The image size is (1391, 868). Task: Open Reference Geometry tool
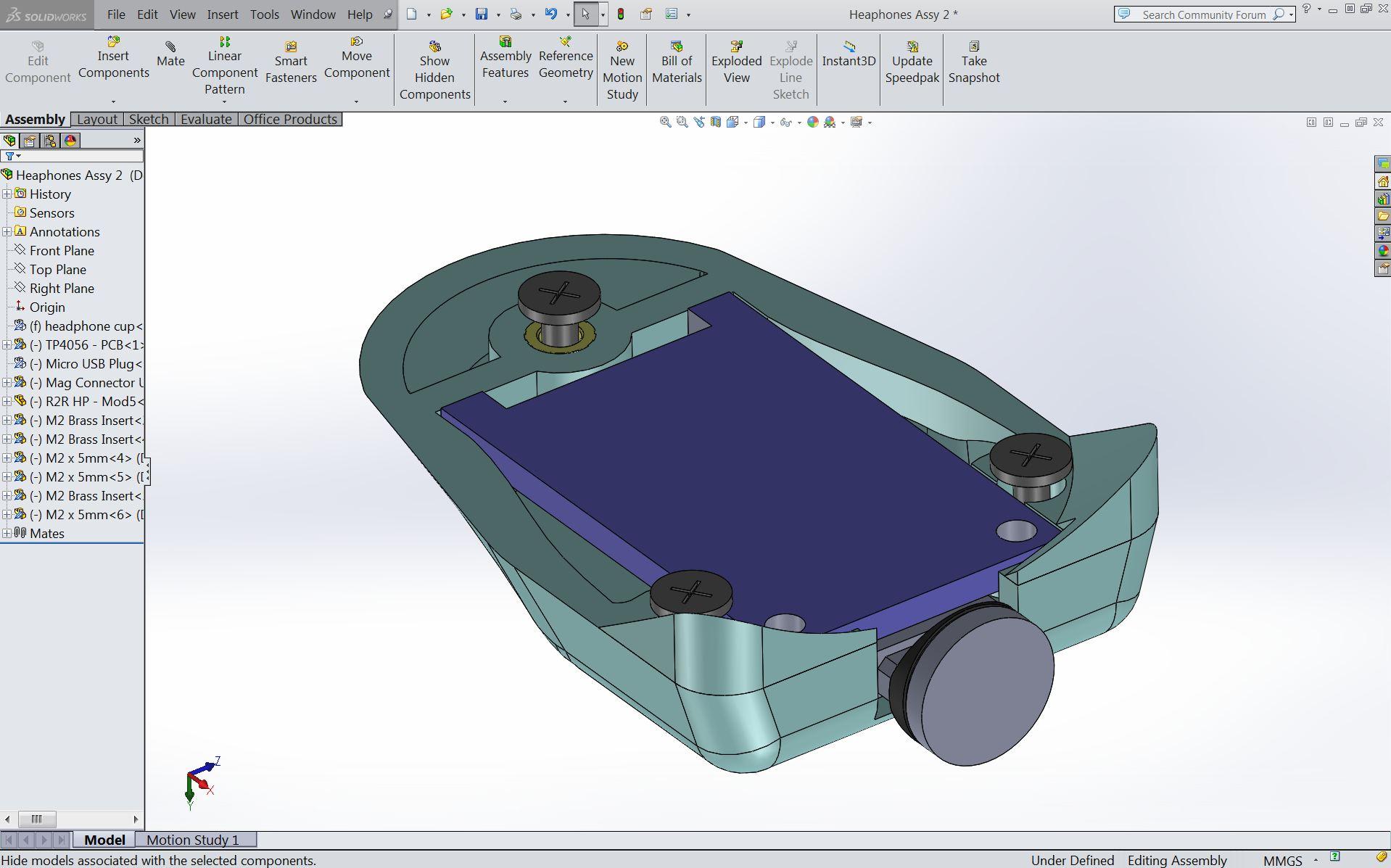566,58
